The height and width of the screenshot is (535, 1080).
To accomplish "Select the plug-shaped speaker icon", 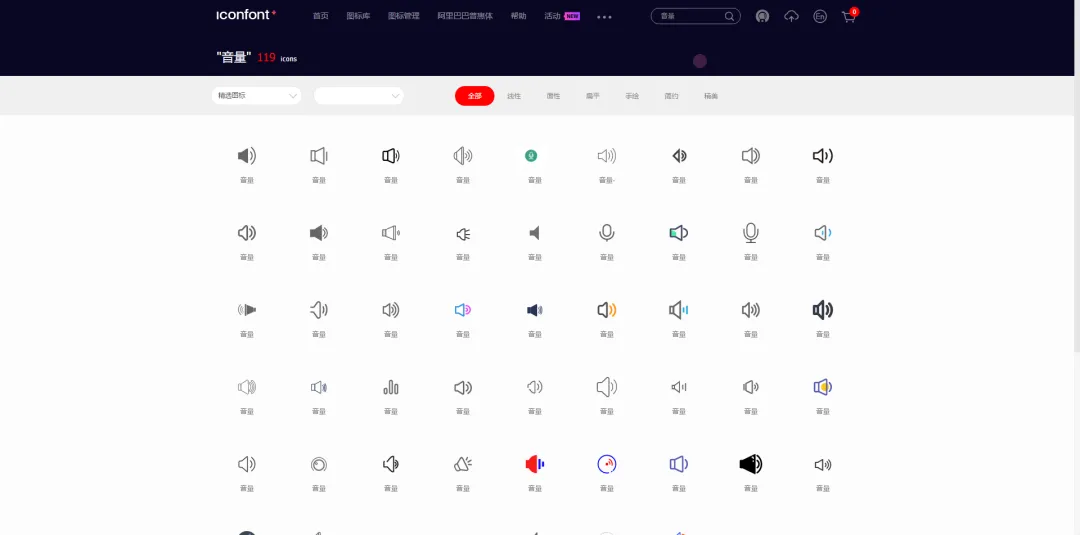I will point(463,234).
